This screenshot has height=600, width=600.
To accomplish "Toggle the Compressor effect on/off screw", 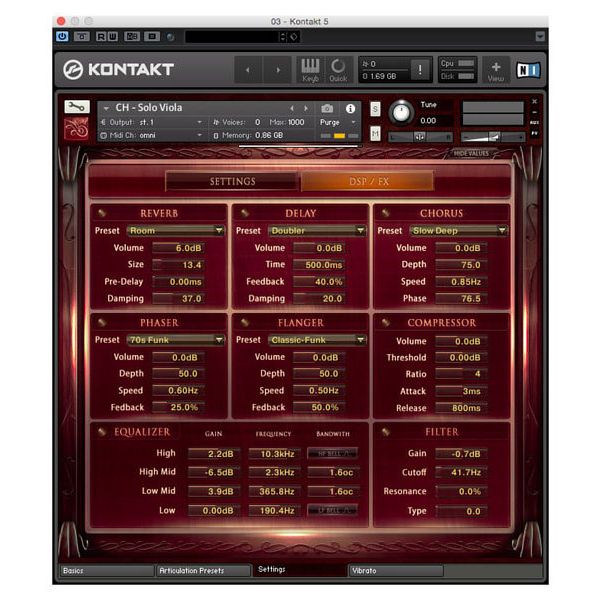I will [x=386, y=322].
